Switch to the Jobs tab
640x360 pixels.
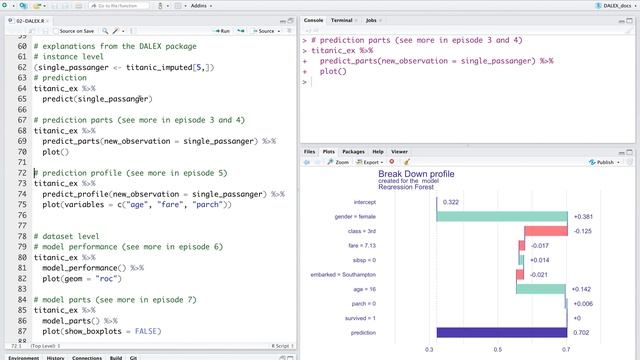coord(371,20)
